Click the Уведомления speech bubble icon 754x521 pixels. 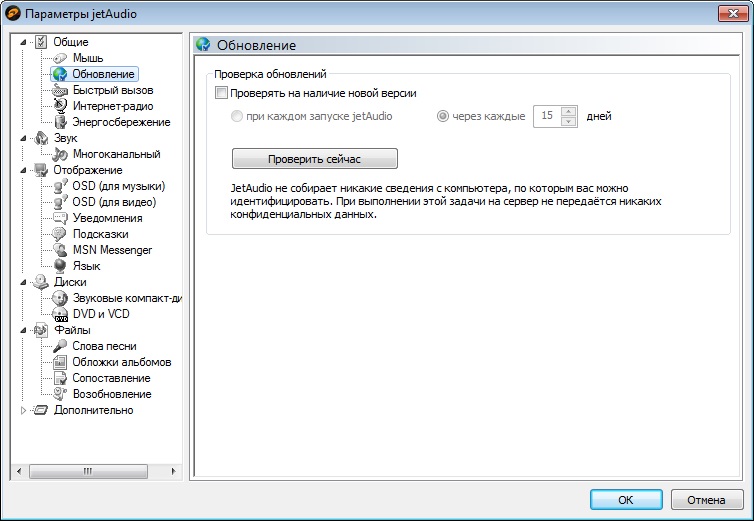coord(60,218)
